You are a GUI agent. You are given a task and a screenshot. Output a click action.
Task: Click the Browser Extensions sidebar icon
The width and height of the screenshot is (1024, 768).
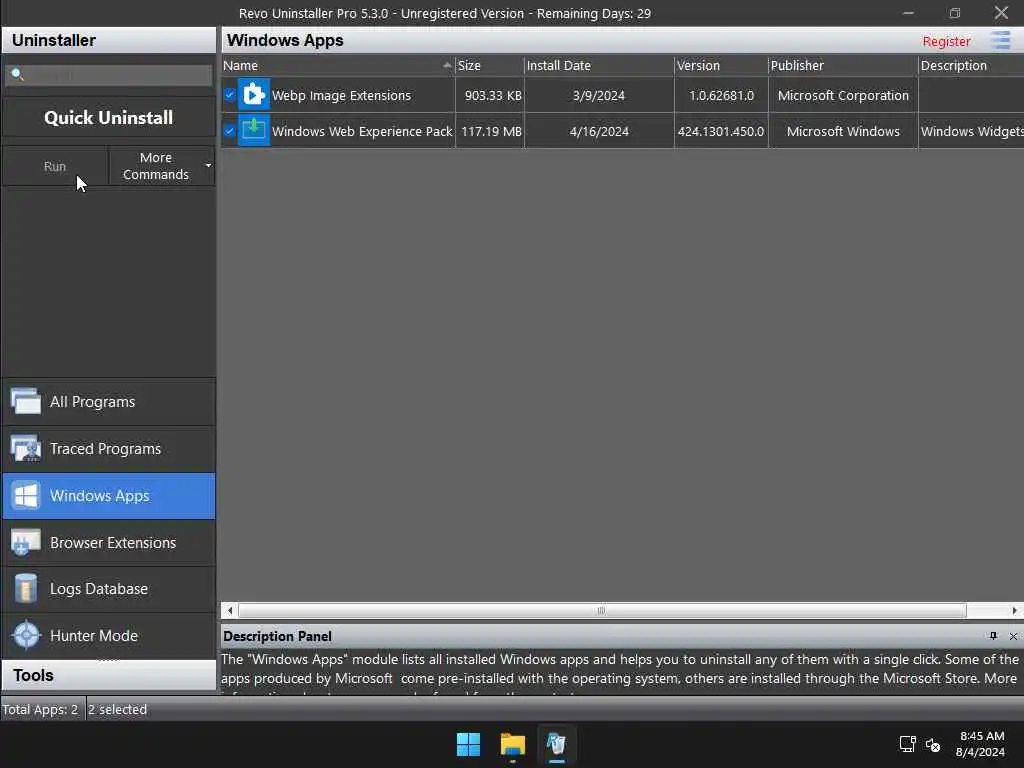[x=26, y=542]
